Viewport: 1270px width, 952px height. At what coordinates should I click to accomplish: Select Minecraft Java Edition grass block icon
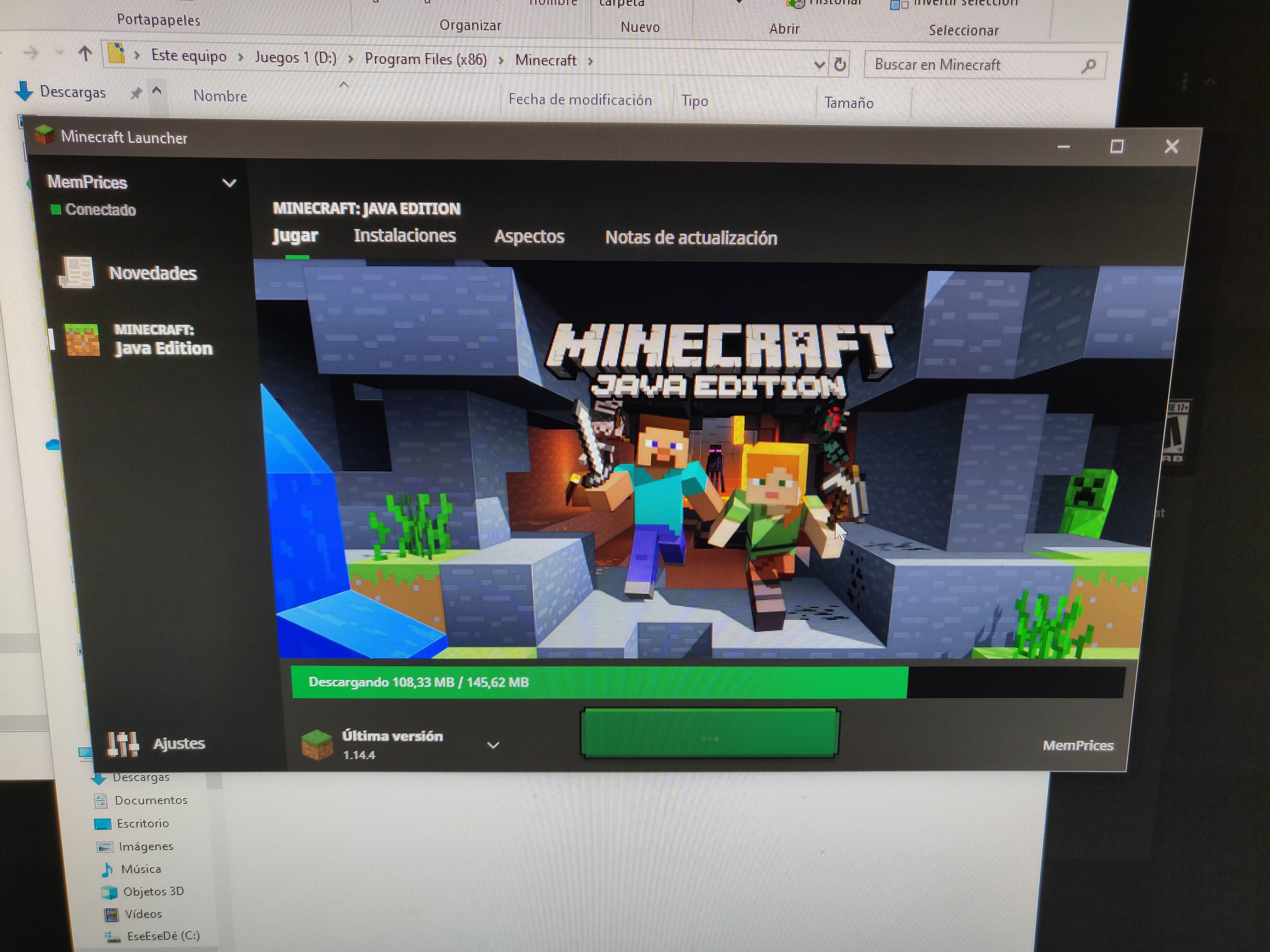tap(83, 340)
